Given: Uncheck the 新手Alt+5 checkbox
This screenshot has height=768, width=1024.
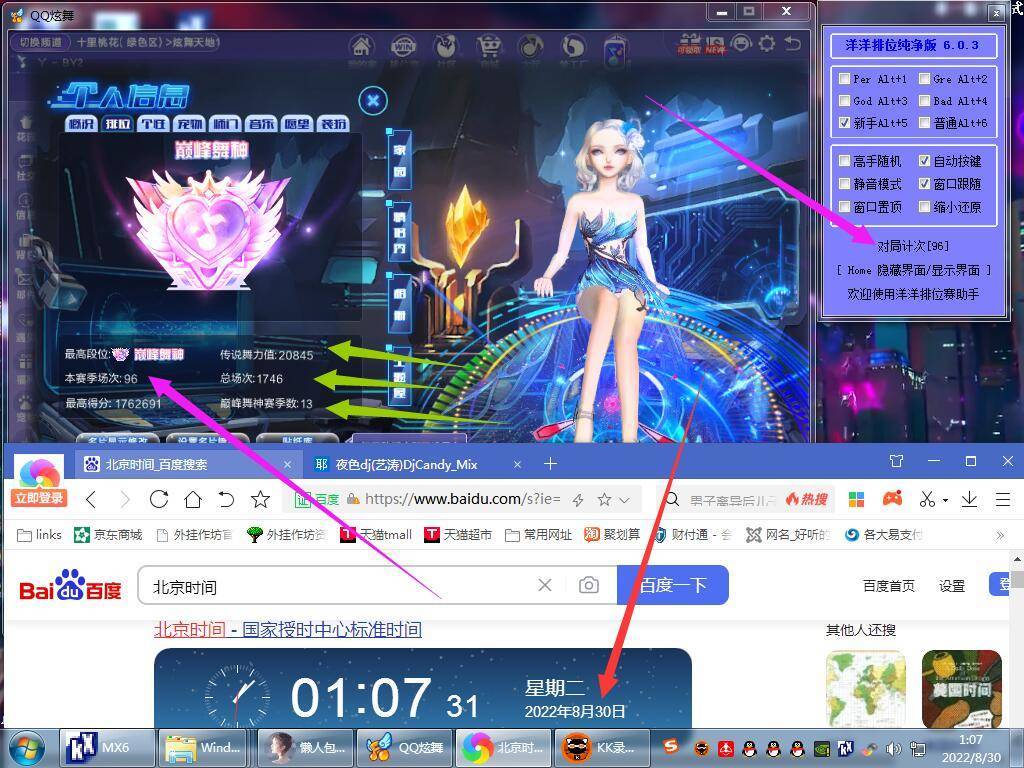Looking at the screenshot, I should (x=844, y=122).
